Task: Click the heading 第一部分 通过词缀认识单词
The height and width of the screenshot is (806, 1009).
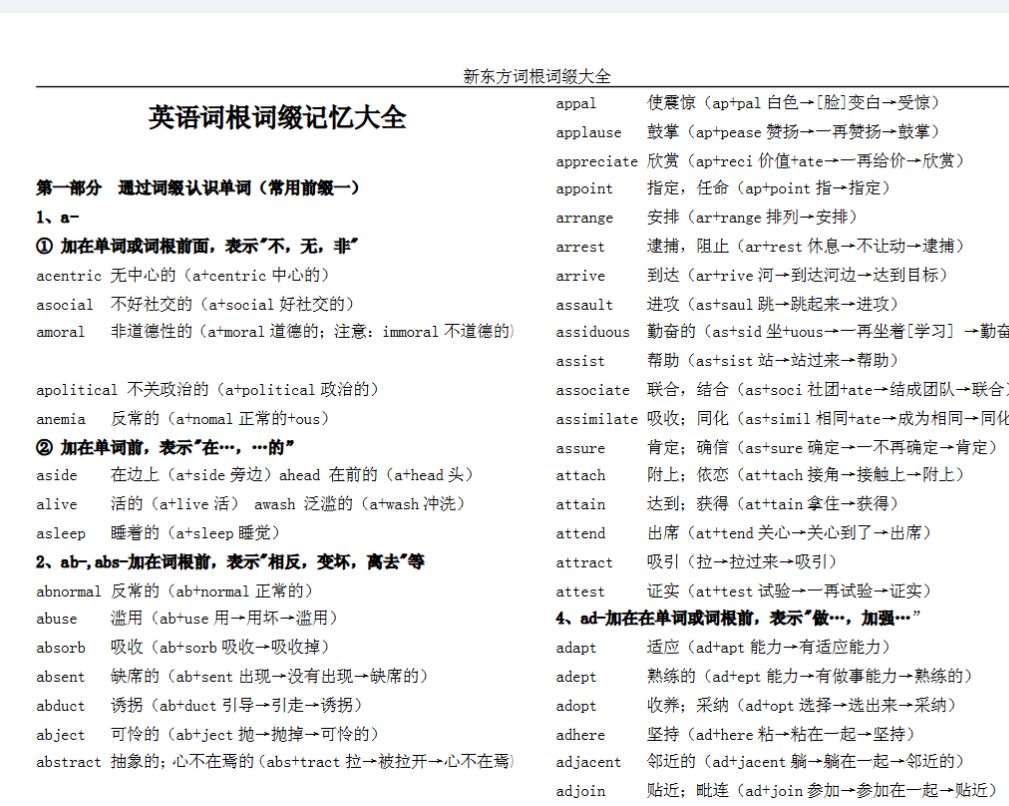Action: 198,188
